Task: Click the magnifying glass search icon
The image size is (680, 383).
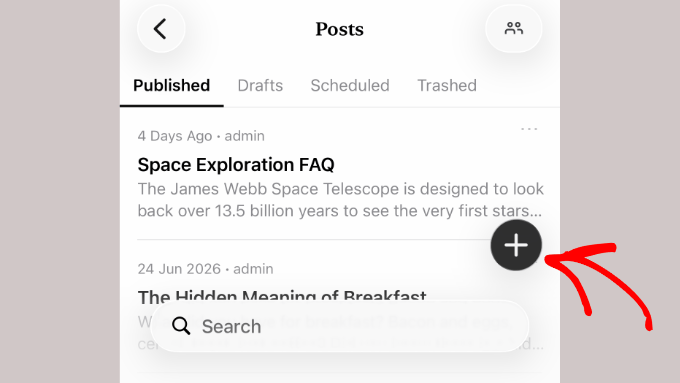Action: click(x=181, y=326)
